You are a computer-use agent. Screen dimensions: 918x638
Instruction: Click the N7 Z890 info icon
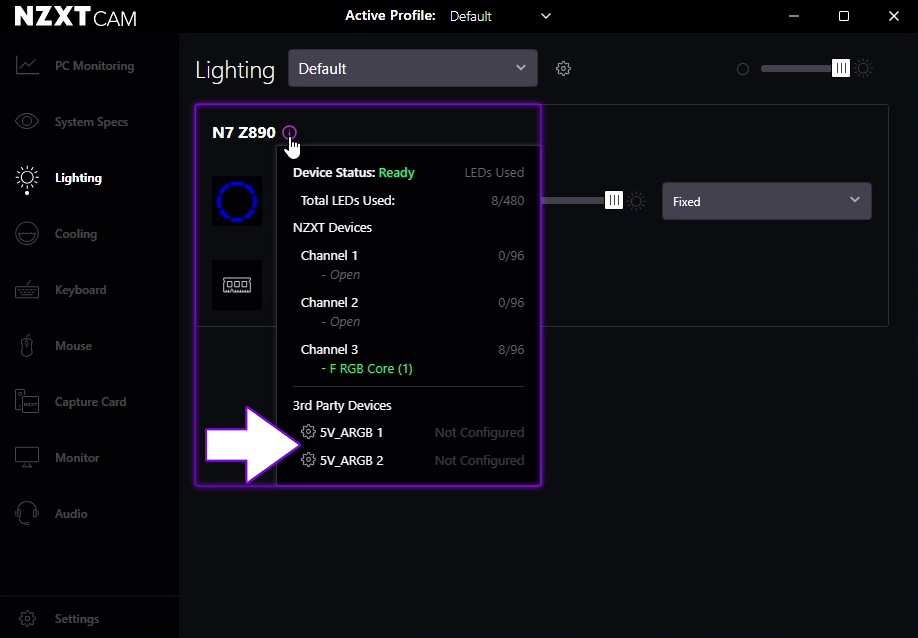click(x=289, y=133)
